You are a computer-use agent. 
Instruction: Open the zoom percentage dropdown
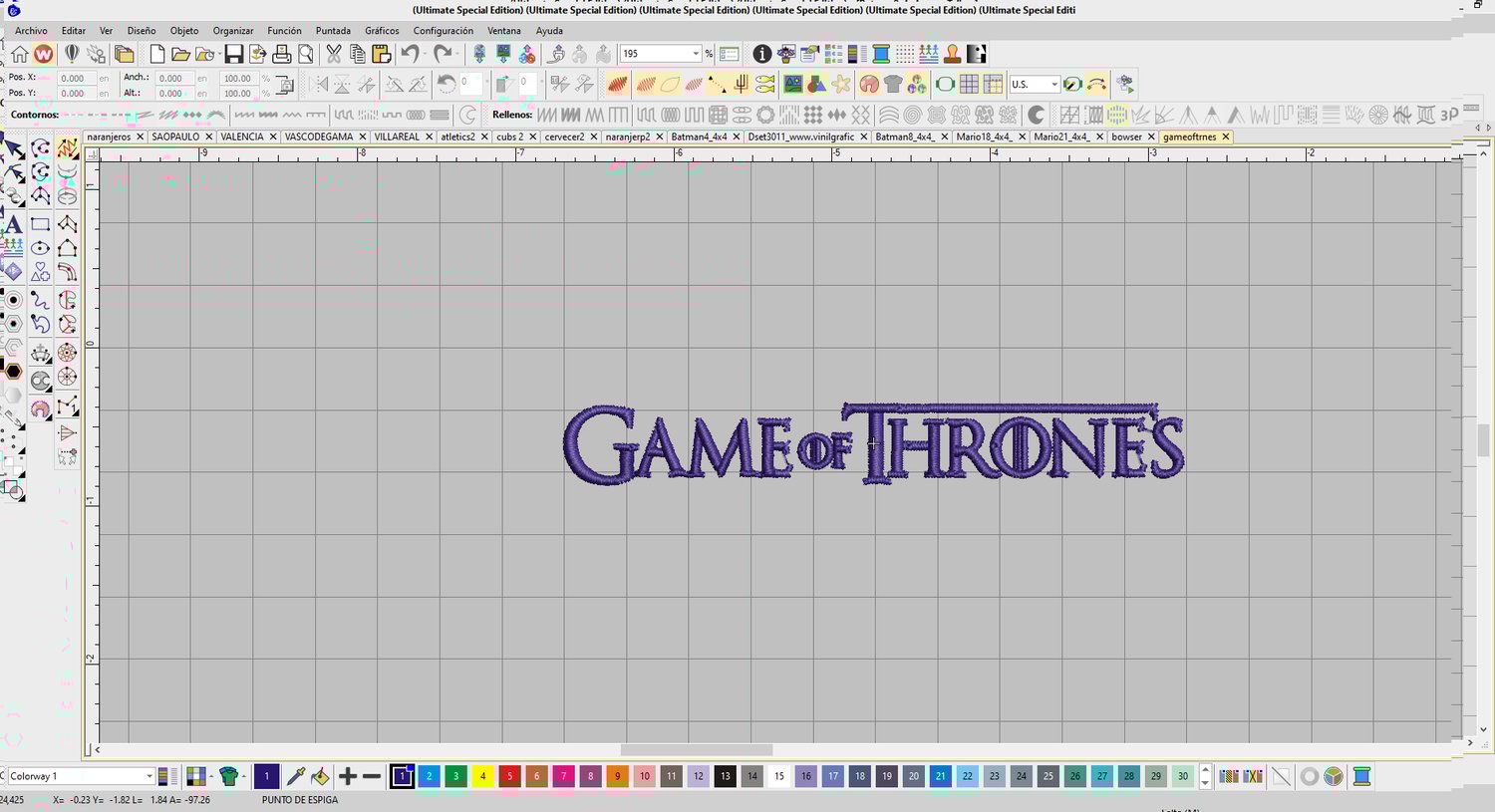[x=695, y=54]
